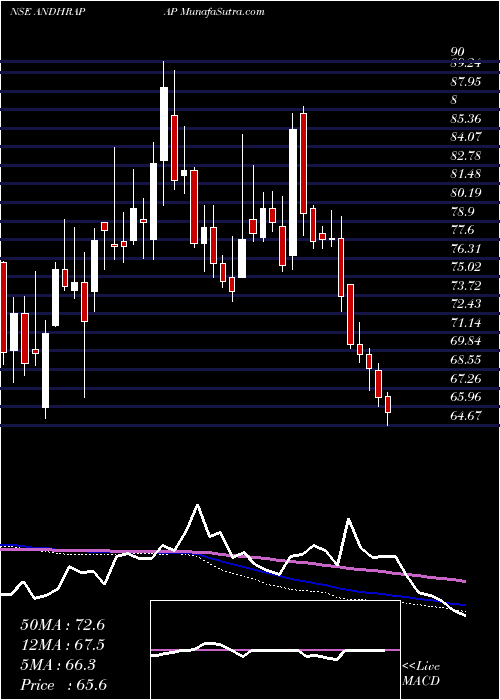The image size is (500, 700).
Task: Click the 77.6 price axis label
Action: [x=462, y=230]
